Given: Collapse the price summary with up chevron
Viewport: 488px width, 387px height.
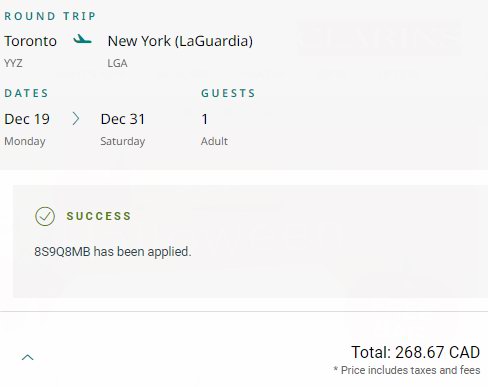Looking at the screenshot, I should 28,357.
